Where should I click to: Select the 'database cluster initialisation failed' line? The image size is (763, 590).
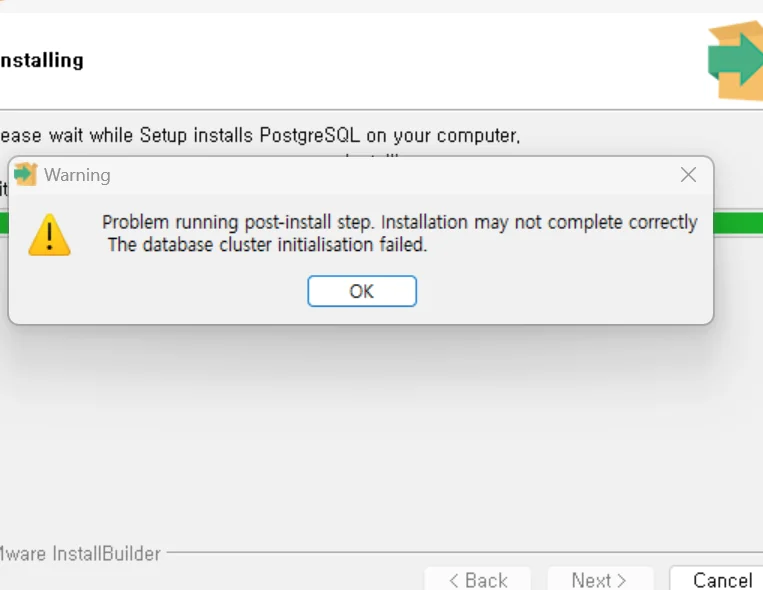(x=267, y=245)
